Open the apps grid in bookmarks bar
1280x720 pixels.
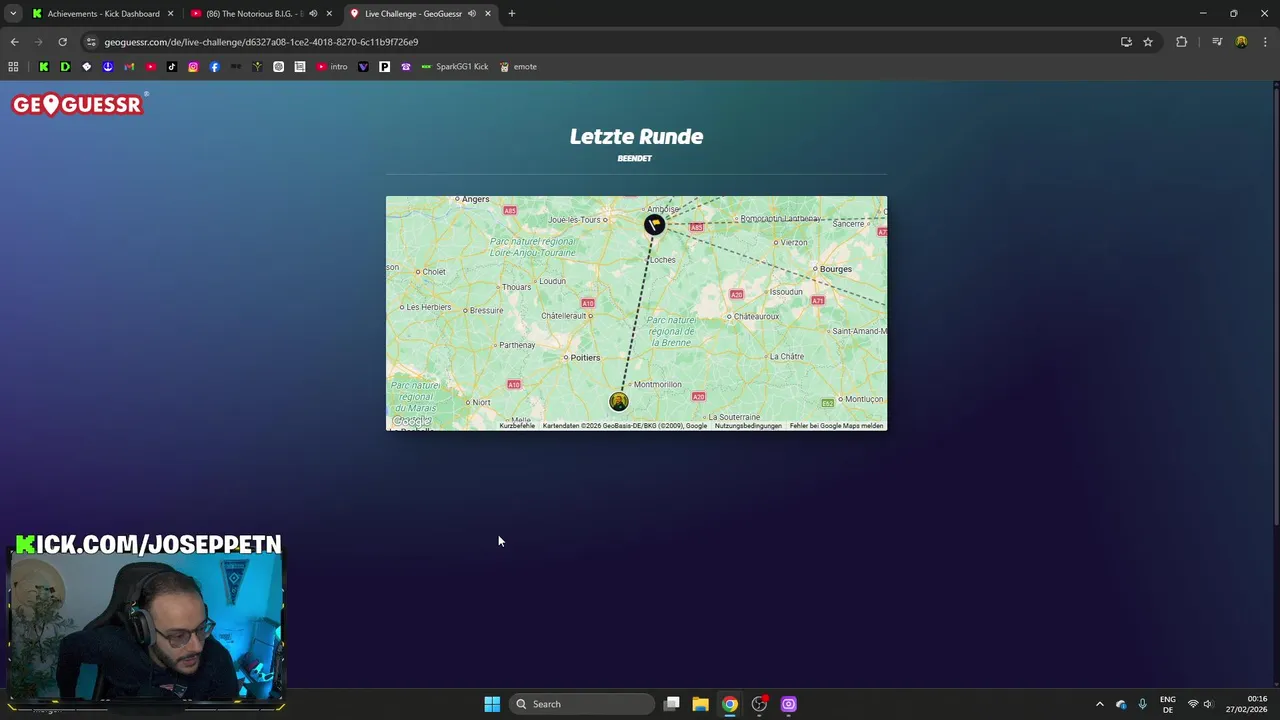[x=13, y=67]
